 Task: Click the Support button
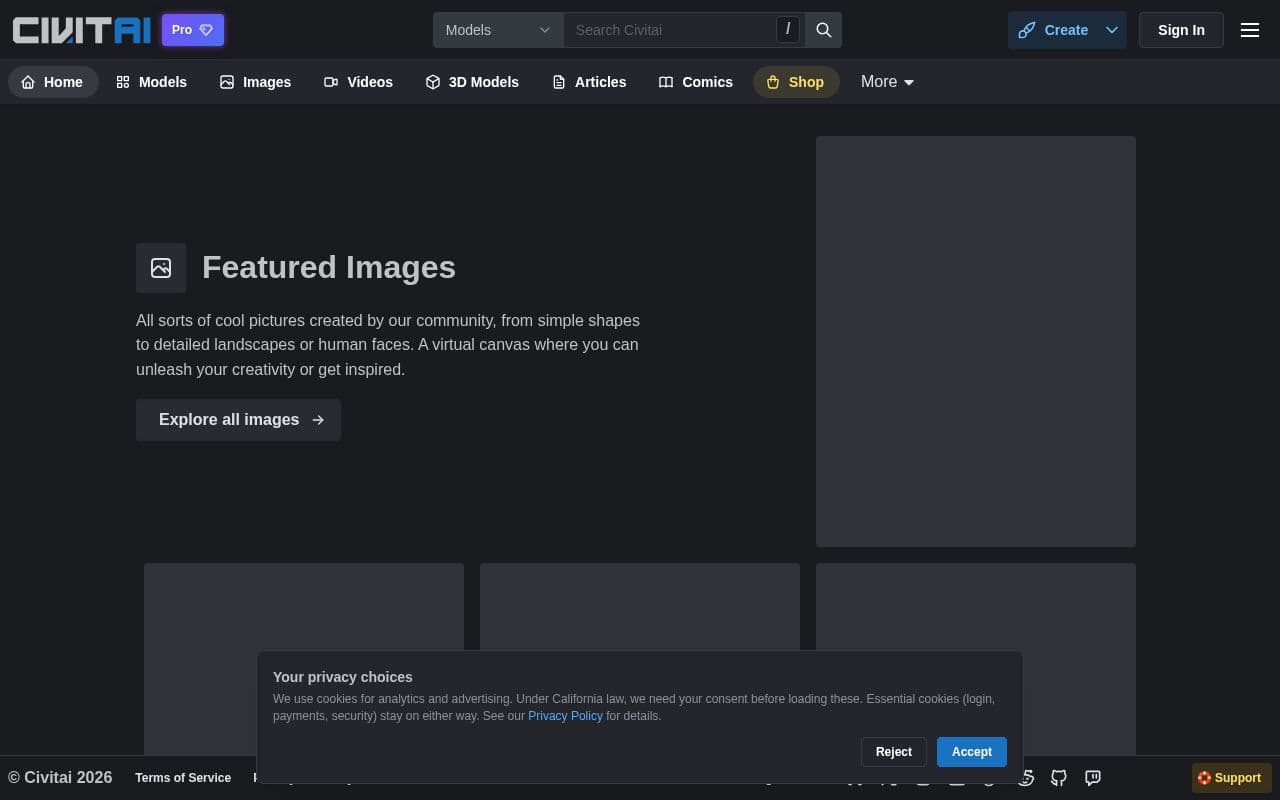[1232, 778]
